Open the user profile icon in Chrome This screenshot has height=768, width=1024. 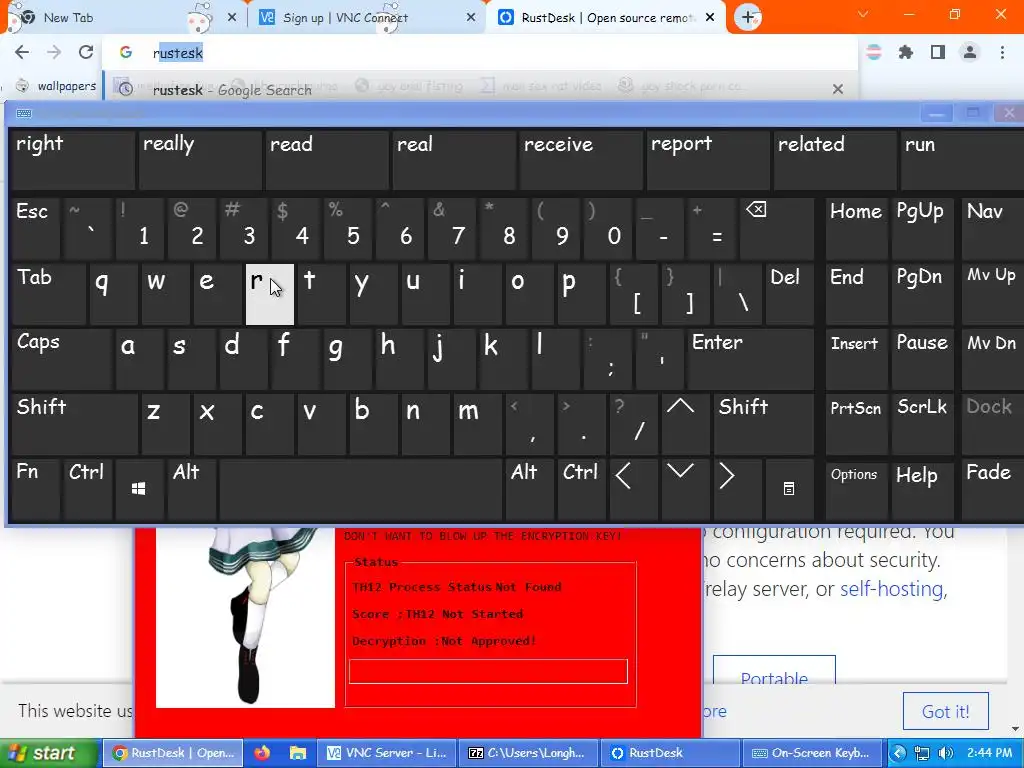click(970, 52)
